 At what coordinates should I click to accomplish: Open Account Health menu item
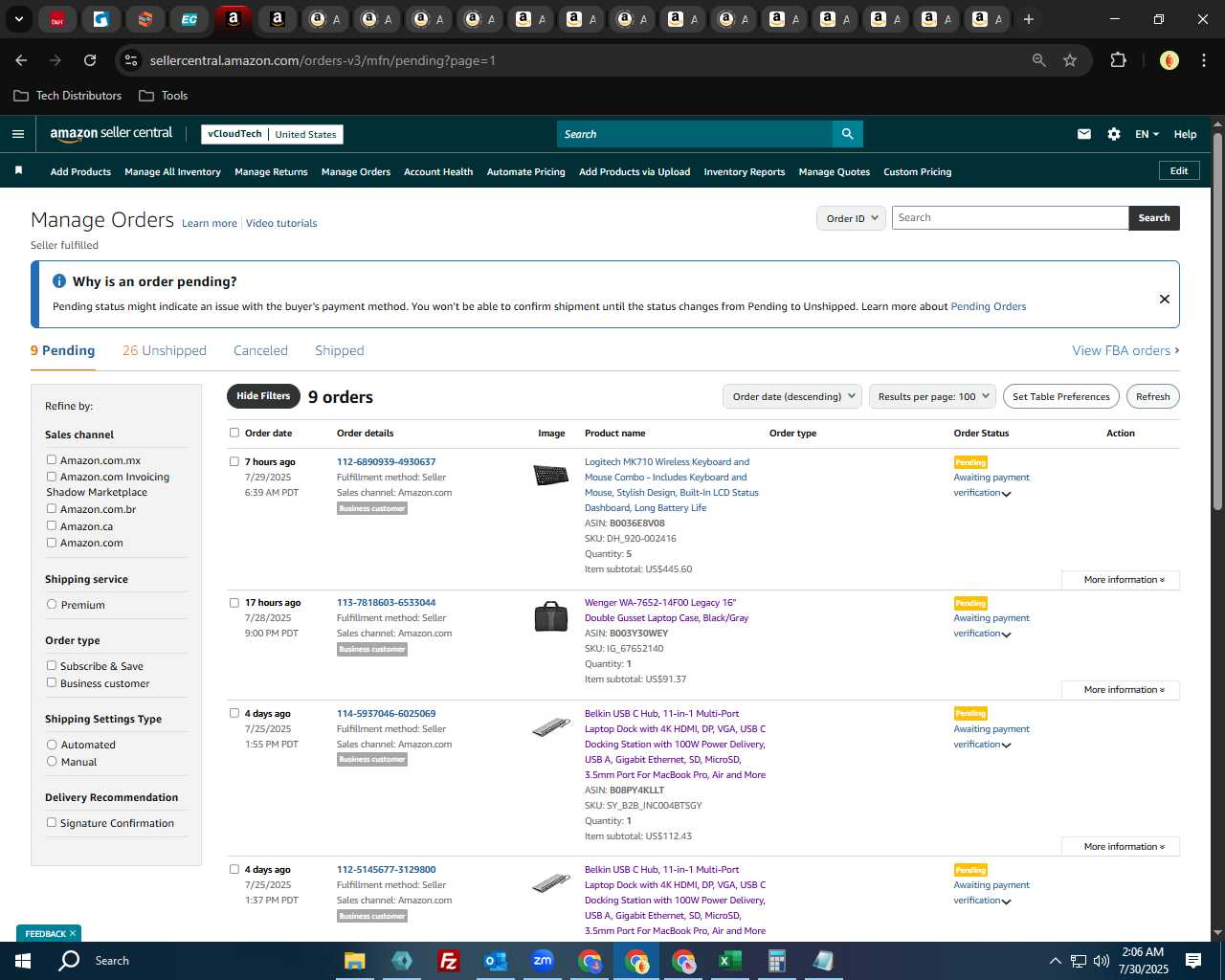tap(438, 172)
